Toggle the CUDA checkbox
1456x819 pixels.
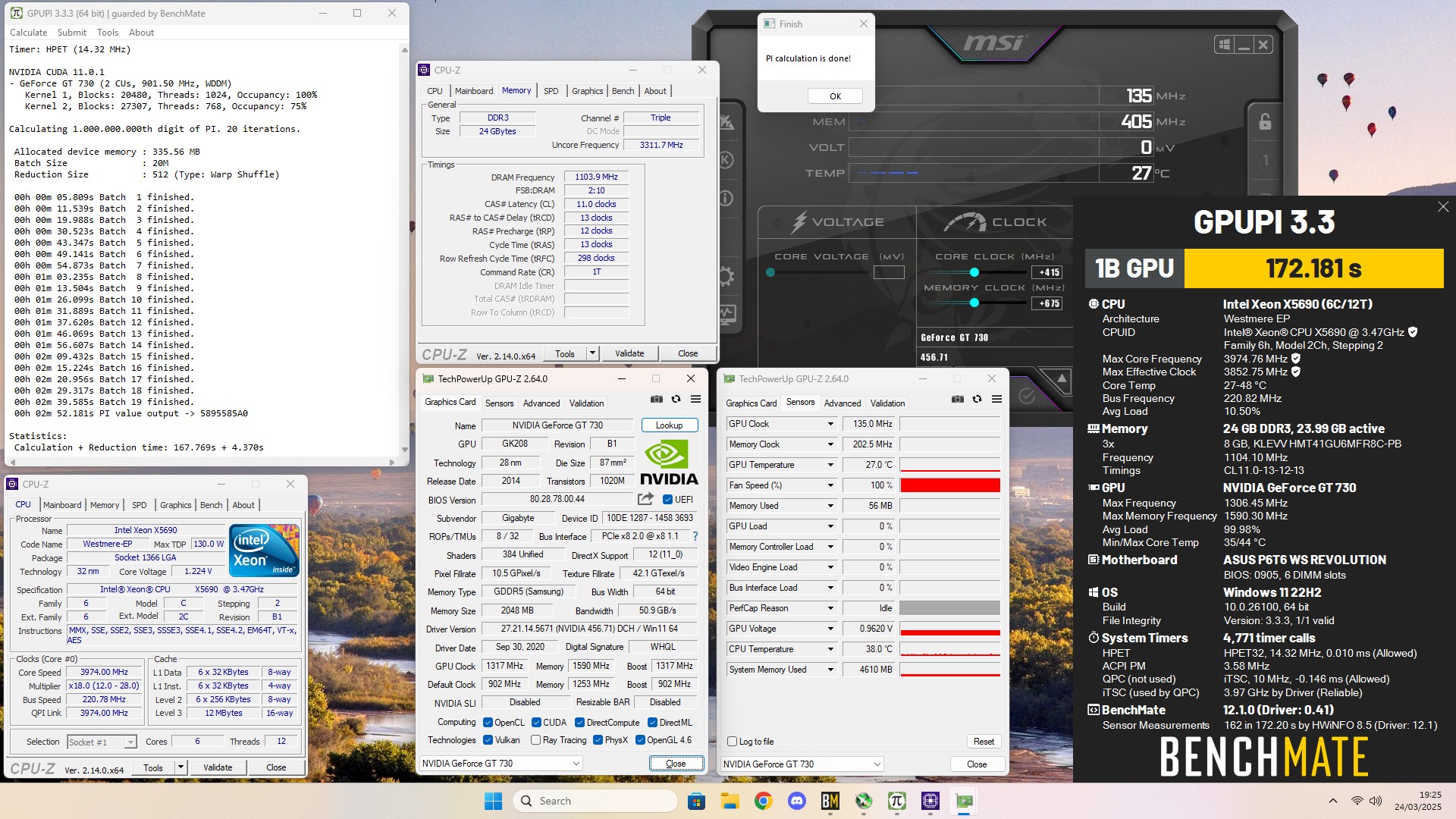click(536, 723)
